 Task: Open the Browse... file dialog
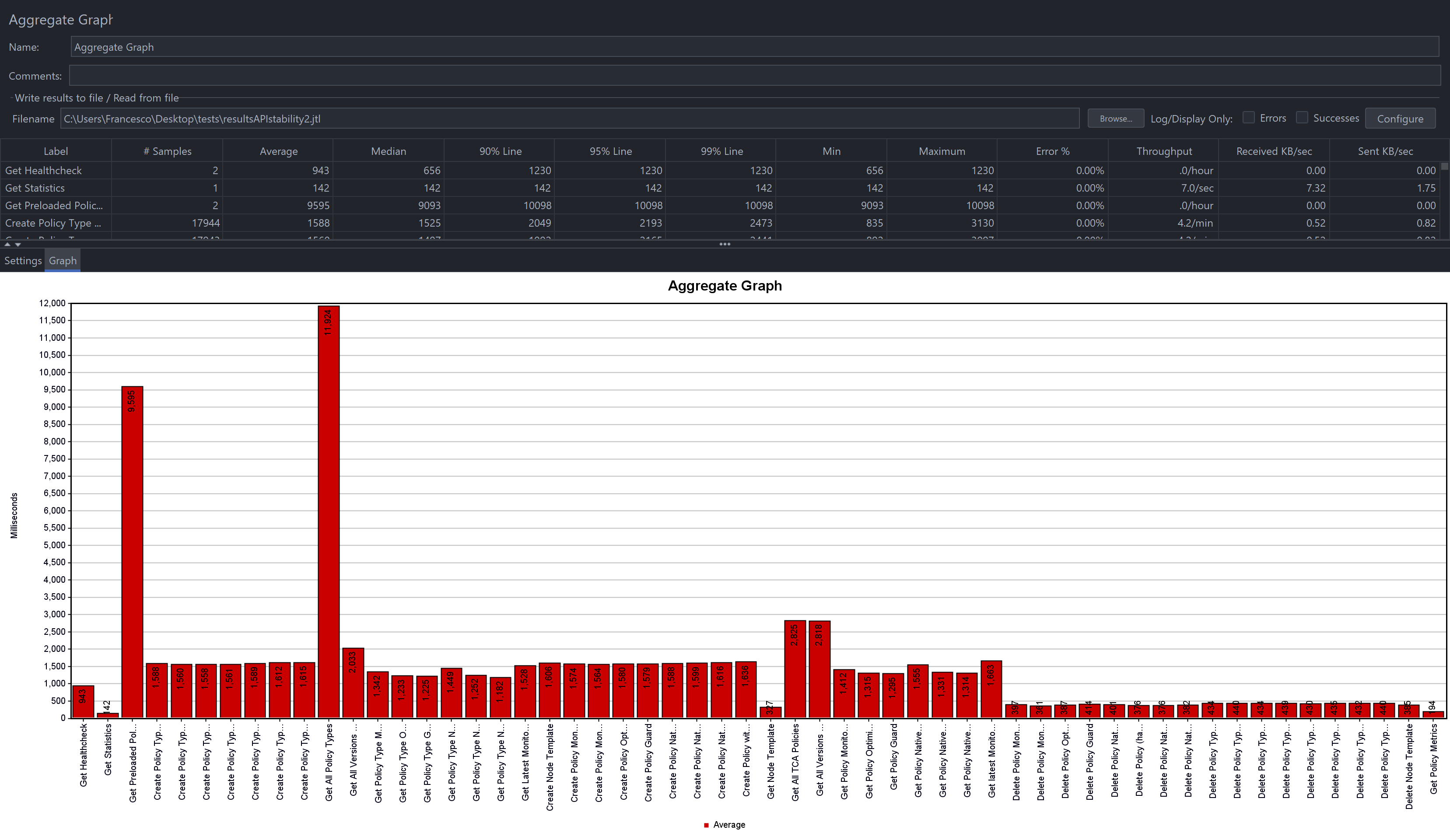(1115, 119)
